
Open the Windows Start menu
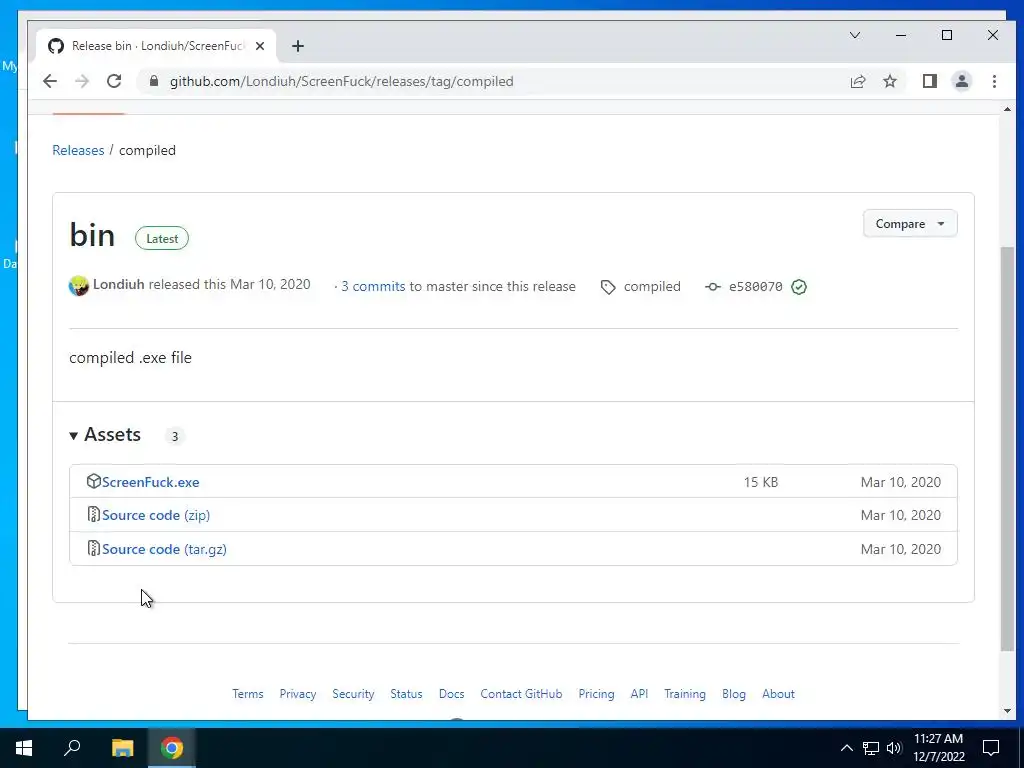24,748
